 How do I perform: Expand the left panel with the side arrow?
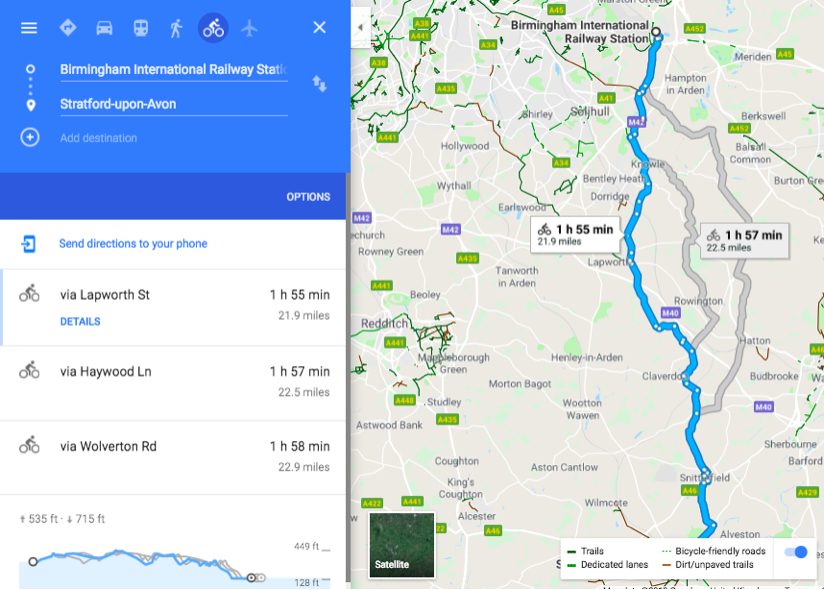(x=358, y=28)
